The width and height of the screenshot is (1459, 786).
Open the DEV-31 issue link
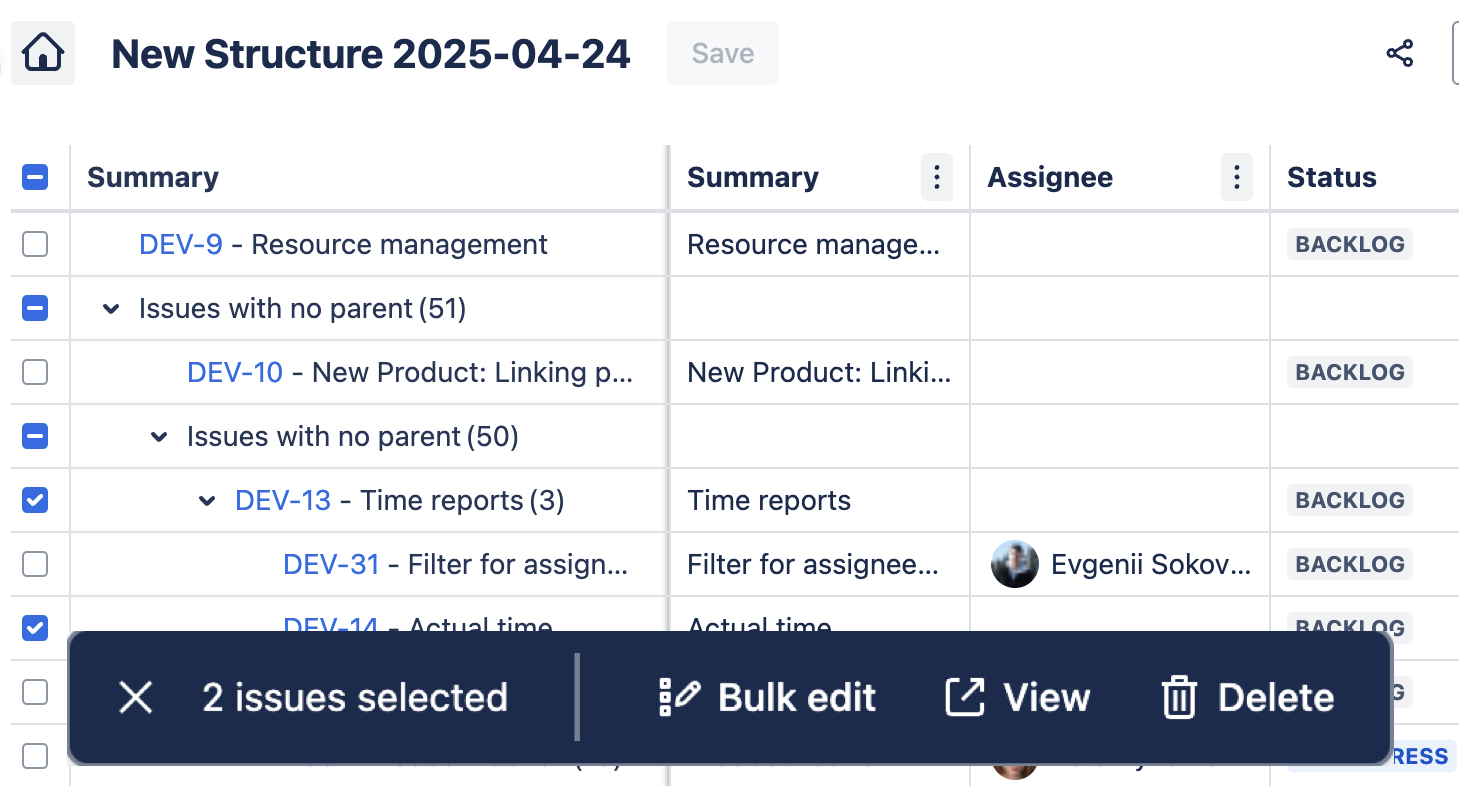(x=331, y=564)
